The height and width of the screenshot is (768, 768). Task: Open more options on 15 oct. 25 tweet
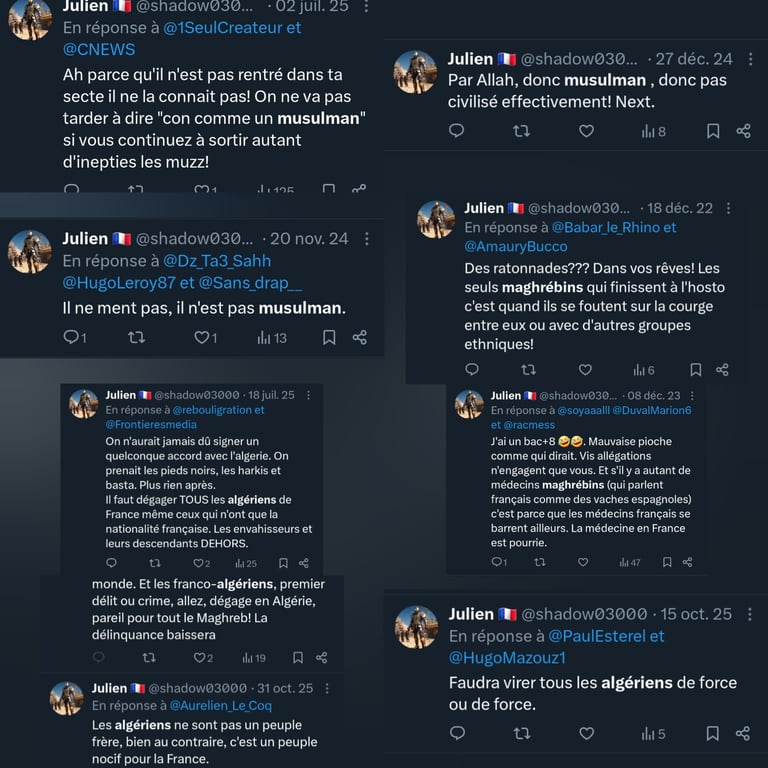click(x=750, y=614)
